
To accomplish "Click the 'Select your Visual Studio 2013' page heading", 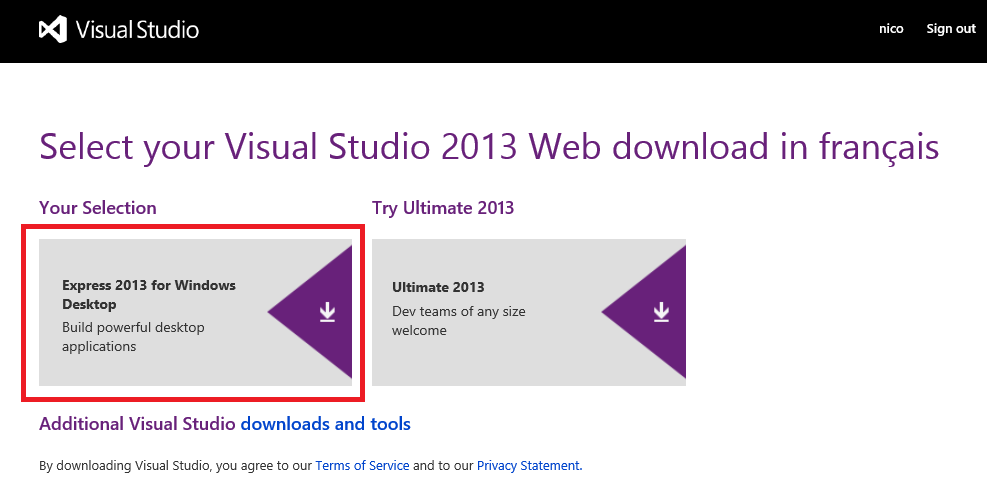I will click(489, 148).
